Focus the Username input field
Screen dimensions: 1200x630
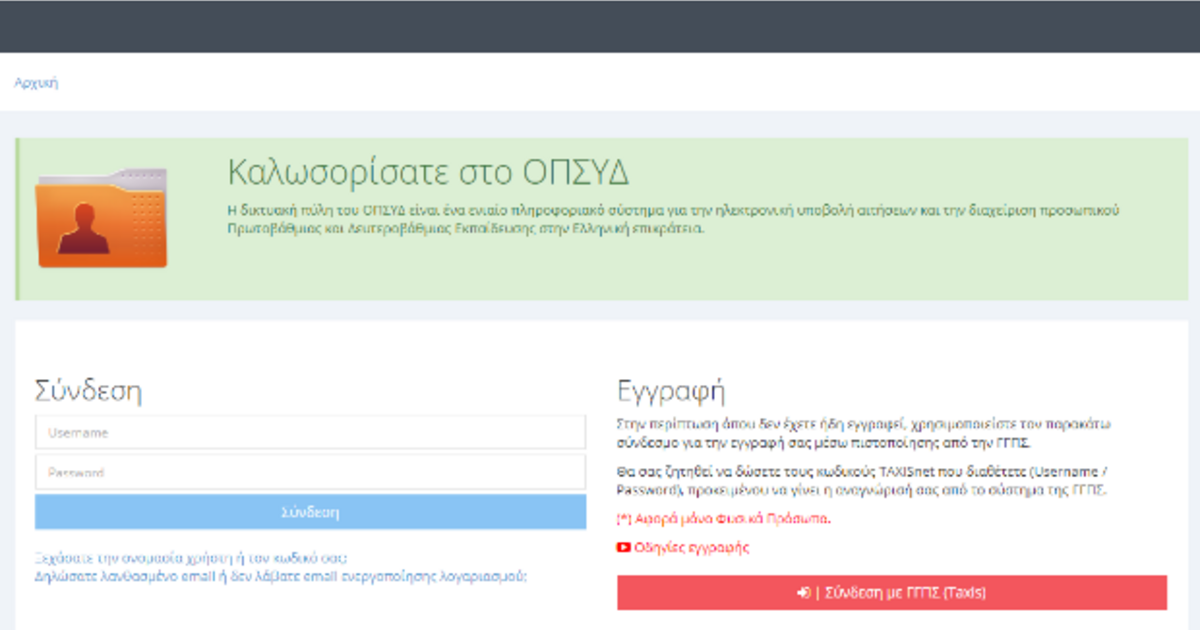310,433
